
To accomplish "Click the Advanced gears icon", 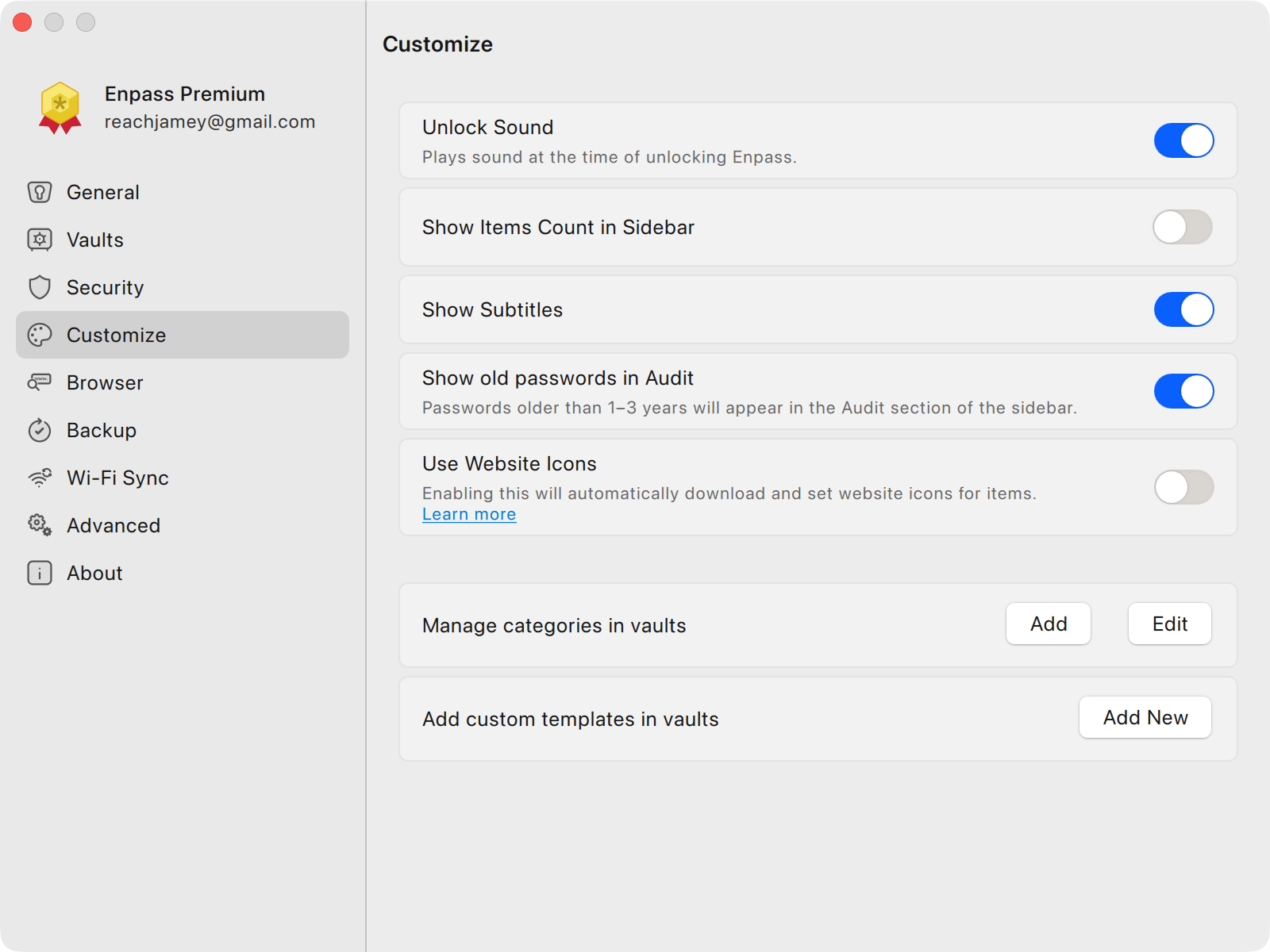I will [x=40, y=525].
